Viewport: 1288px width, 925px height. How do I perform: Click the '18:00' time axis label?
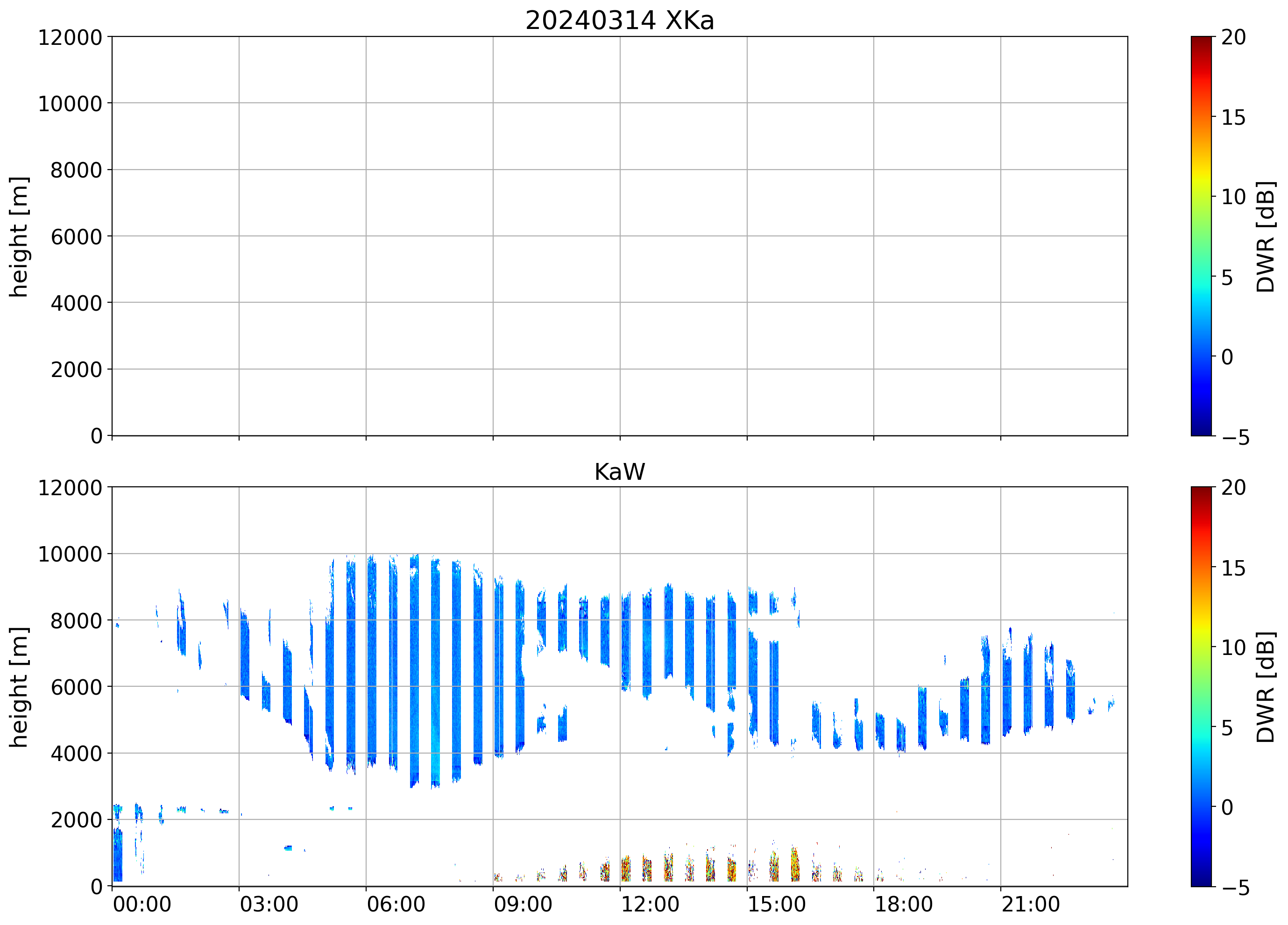click(x=903, y=904)
